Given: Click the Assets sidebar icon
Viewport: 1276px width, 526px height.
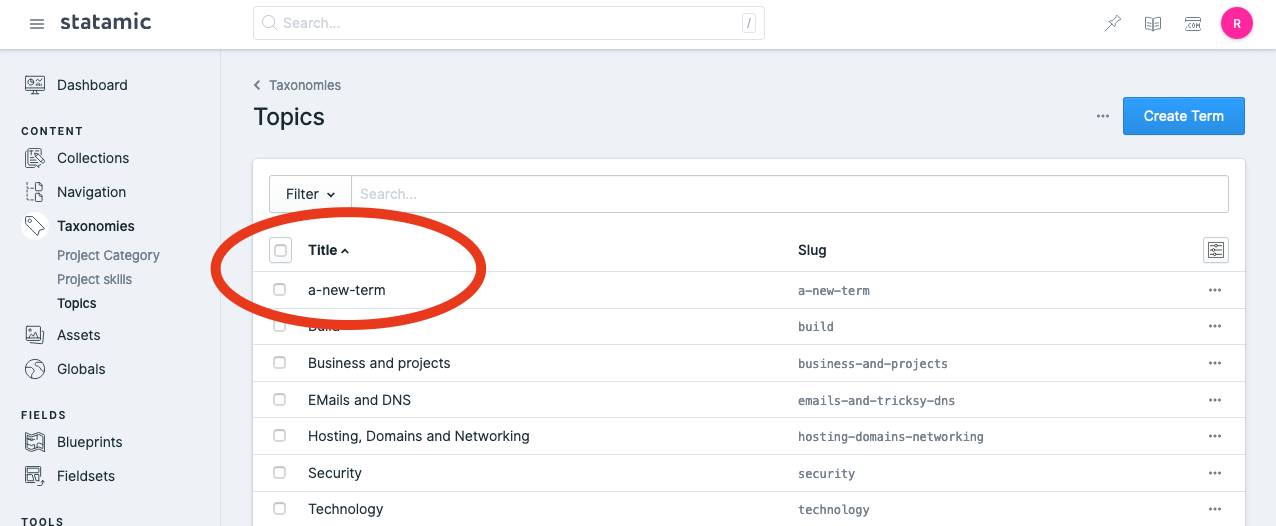Looking at the screenshot, I should pyautogui.click(x=35, y=335).
